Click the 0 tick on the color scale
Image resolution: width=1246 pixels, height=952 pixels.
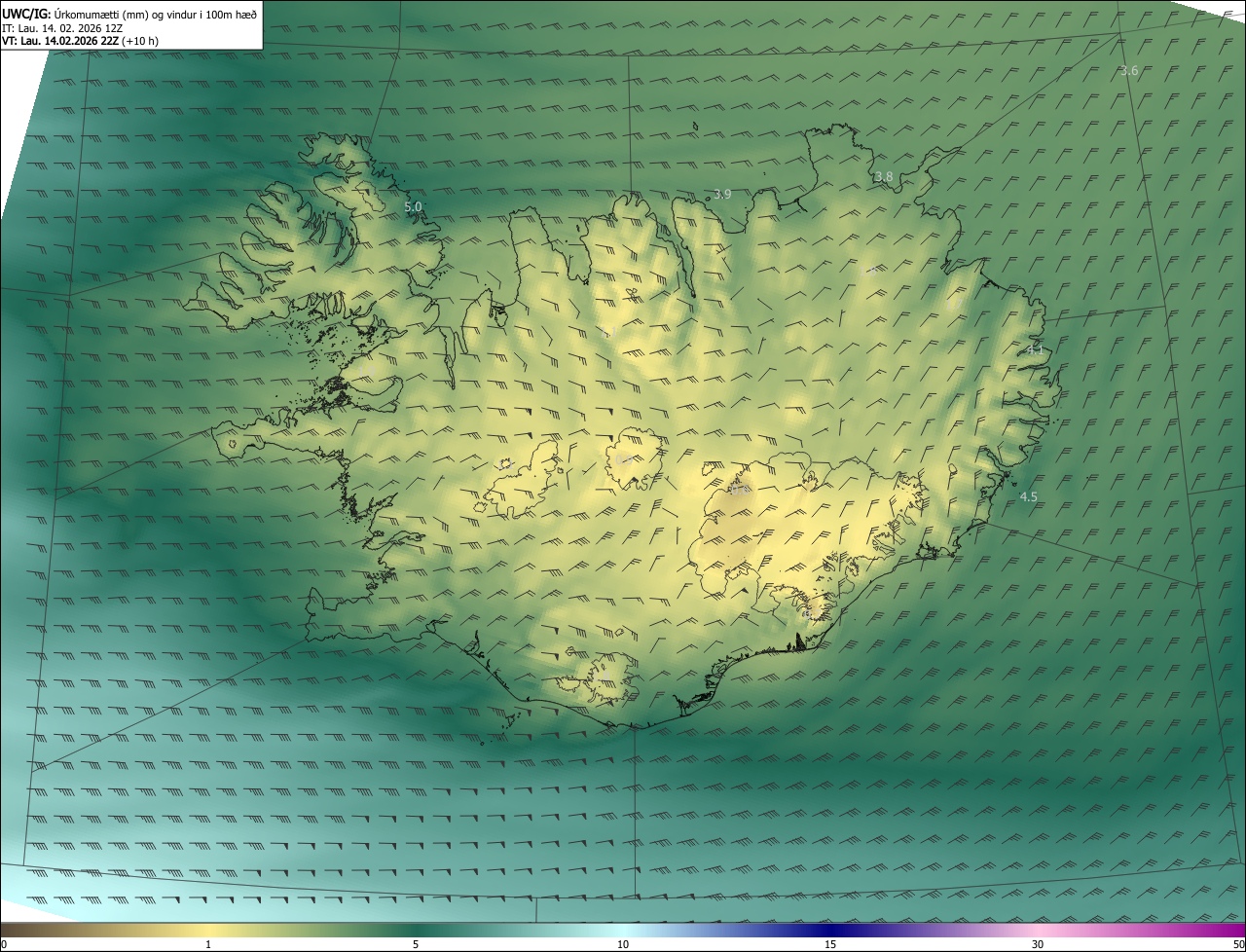(x=4, y=944)
